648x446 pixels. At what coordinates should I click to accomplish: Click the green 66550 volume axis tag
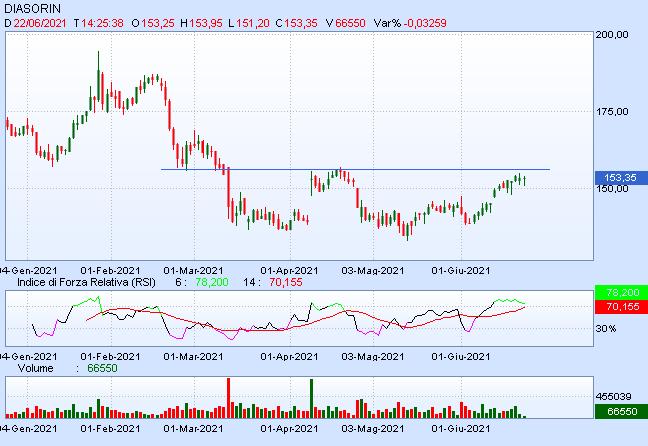pos(621,412)
